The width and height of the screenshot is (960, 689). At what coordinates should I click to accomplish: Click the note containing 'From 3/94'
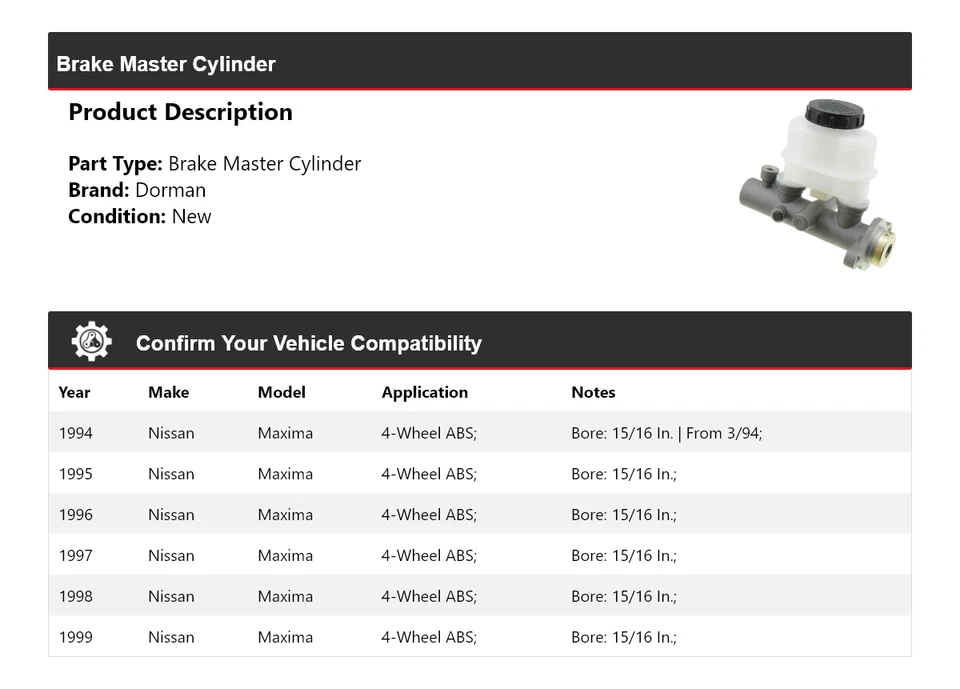click(666, 433)
